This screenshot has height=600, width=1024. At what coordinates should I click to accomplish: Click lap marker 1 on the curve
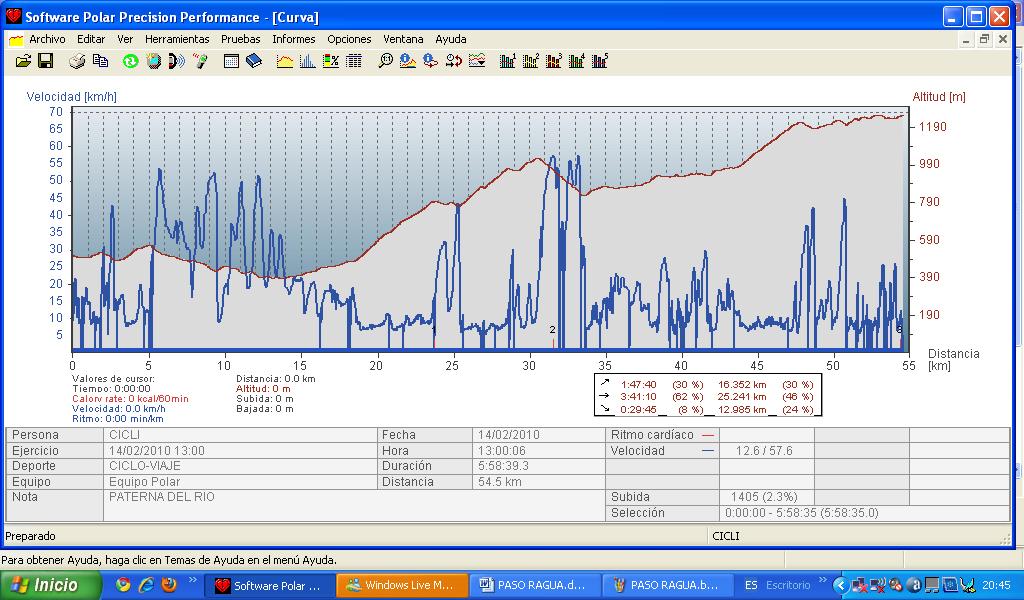434,331
